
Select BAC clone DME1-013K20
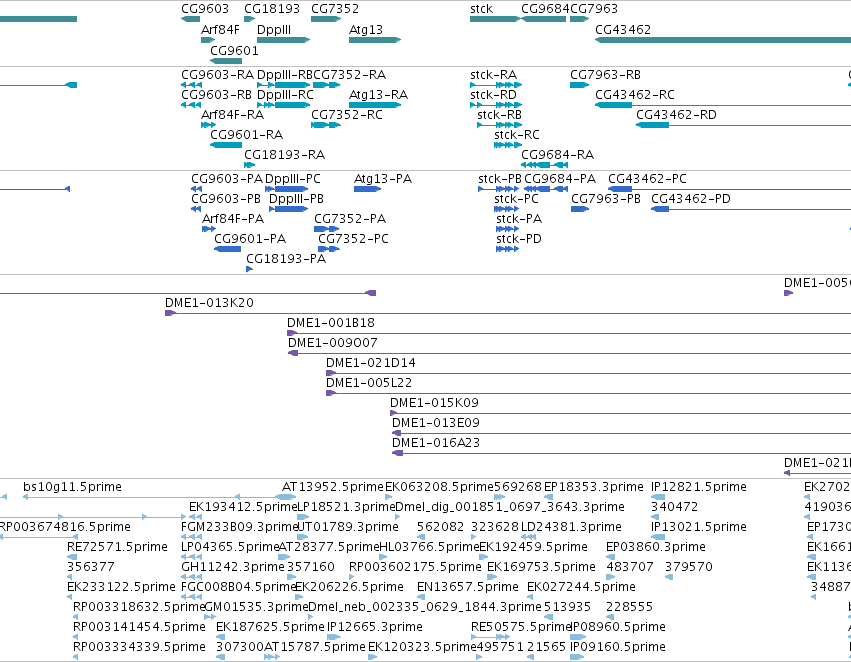(209, 303)
